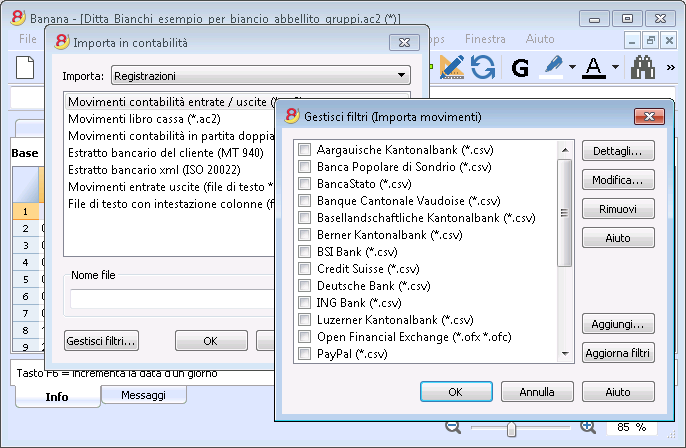The height and width of the screenshot is (448, 686).
Task: Select Movimenti entrate uscite file di testo
Action: tap(171, 187)
